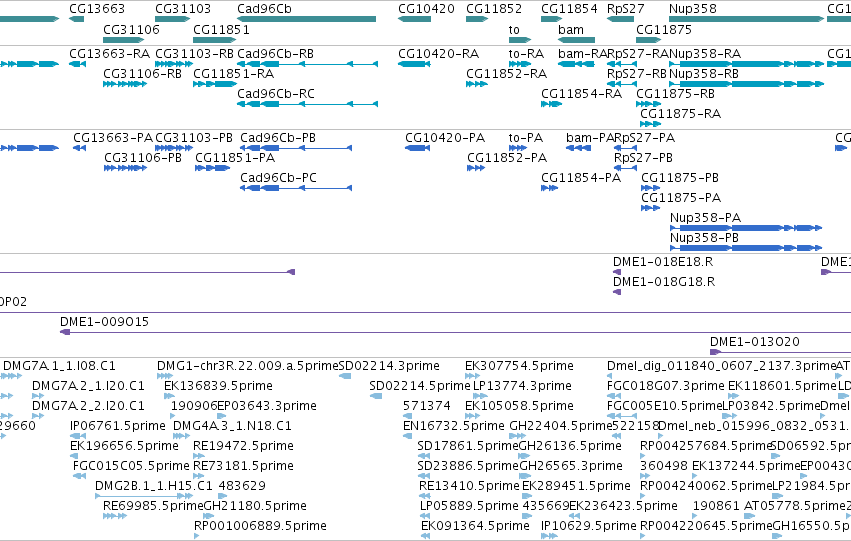The width and height of the screenshot is (851, 541).
Task: Select protein Cad96Cb-PB glyph
Action: (296, 148)
